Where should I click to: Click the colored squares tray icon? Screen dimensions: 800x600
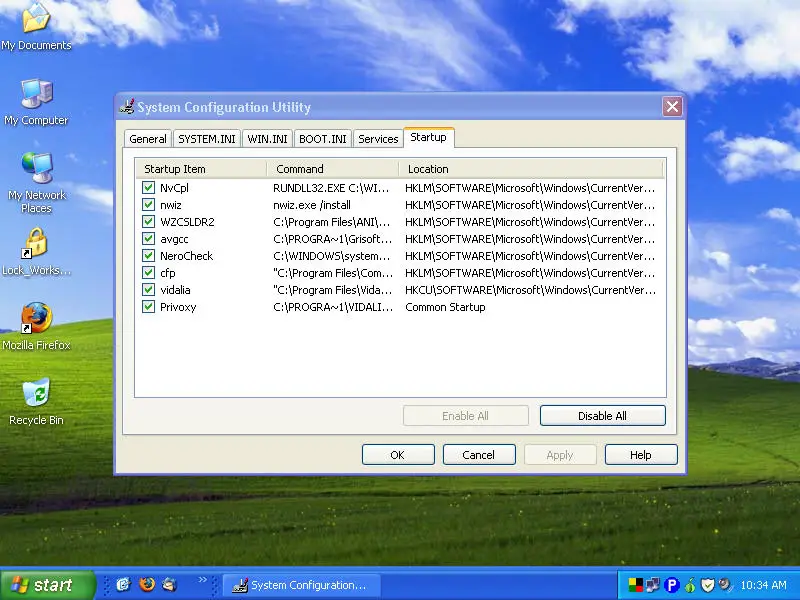click(x=635, y=585)
